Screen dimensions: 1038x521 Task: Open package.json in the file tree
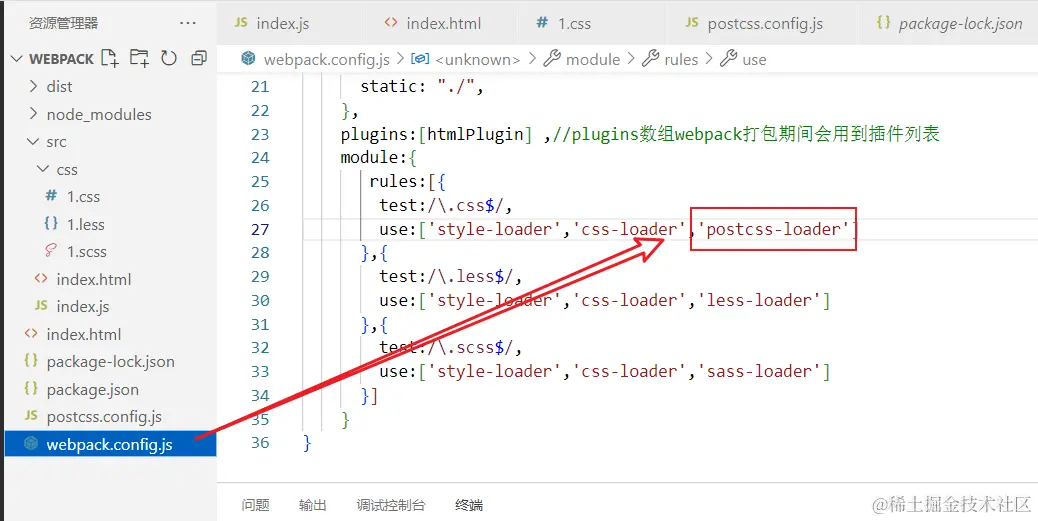coord(93,389)
